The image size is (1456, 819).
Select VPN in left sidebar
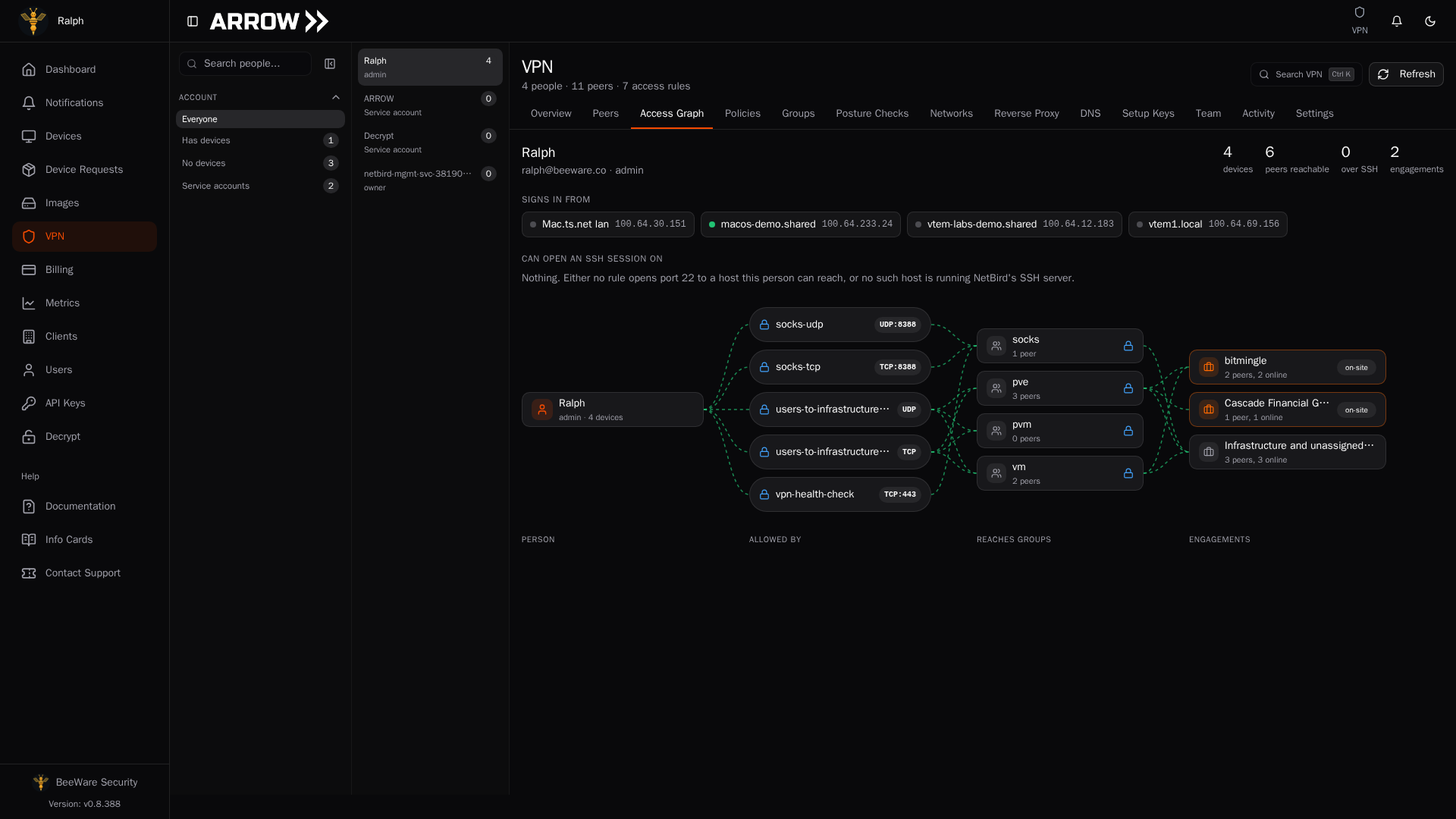84,237
